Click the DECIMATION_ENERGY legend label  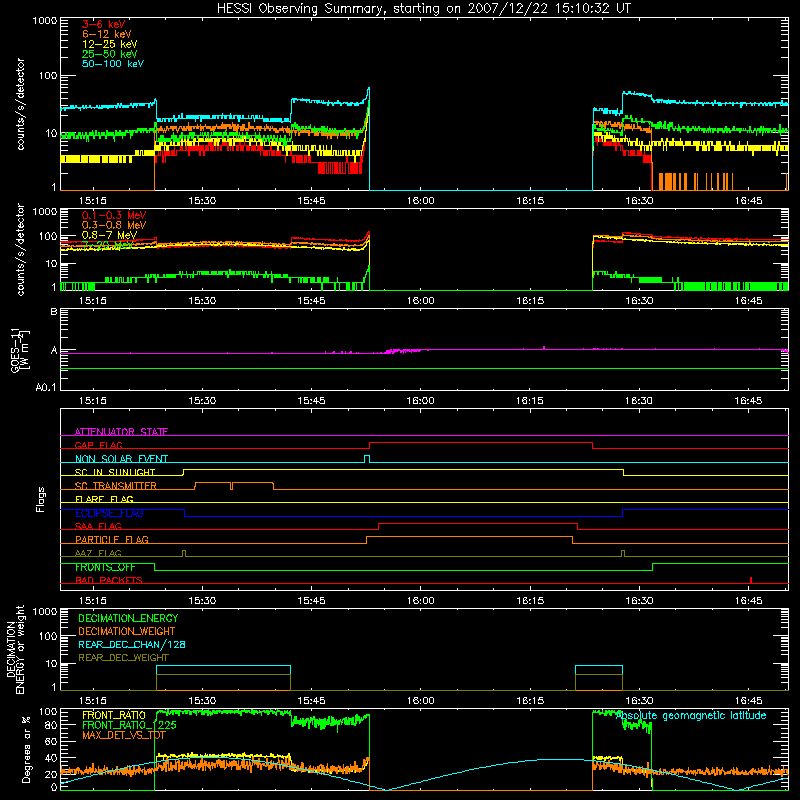128,618
